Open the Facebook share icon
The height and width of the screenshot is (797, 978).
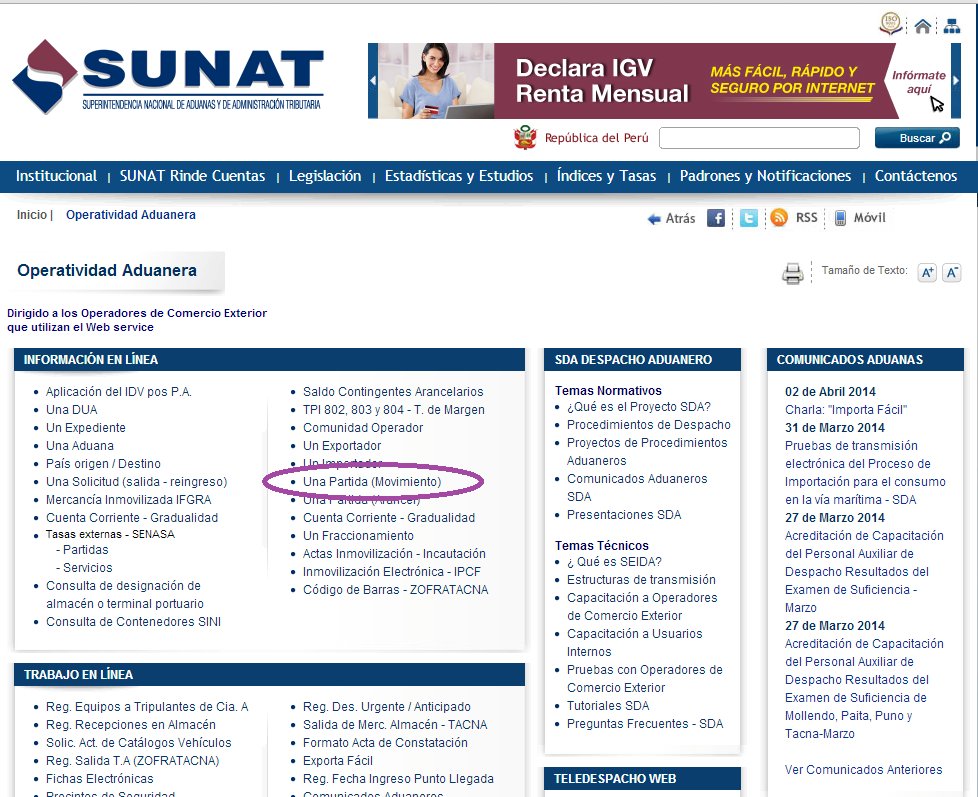[x=716, y=218]
